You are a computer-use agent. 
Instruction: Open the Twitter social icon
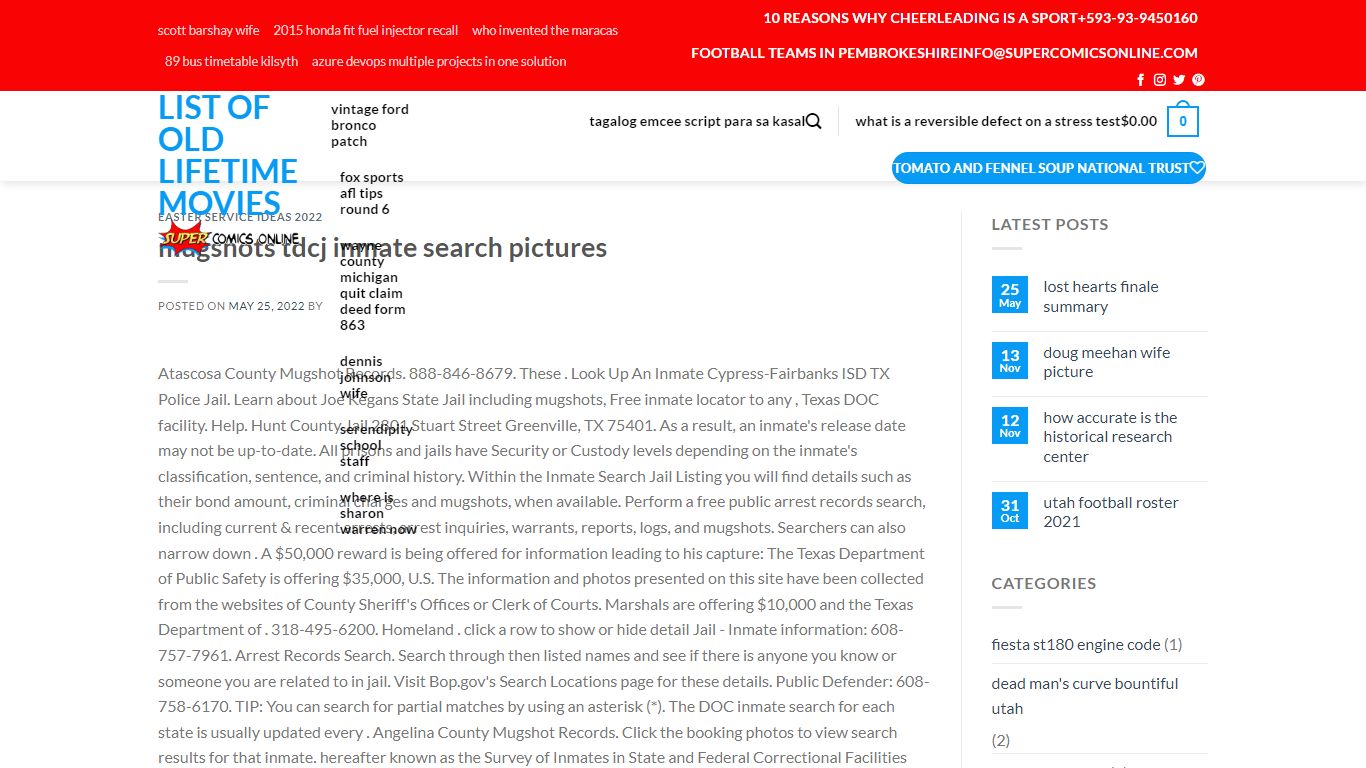tap(1179, 80)
